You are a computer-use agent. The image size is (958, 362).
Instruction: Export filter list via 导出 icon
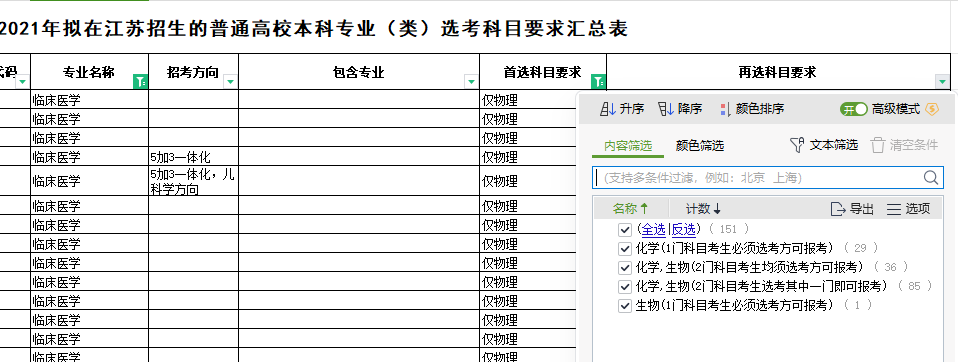click(838, 209)
